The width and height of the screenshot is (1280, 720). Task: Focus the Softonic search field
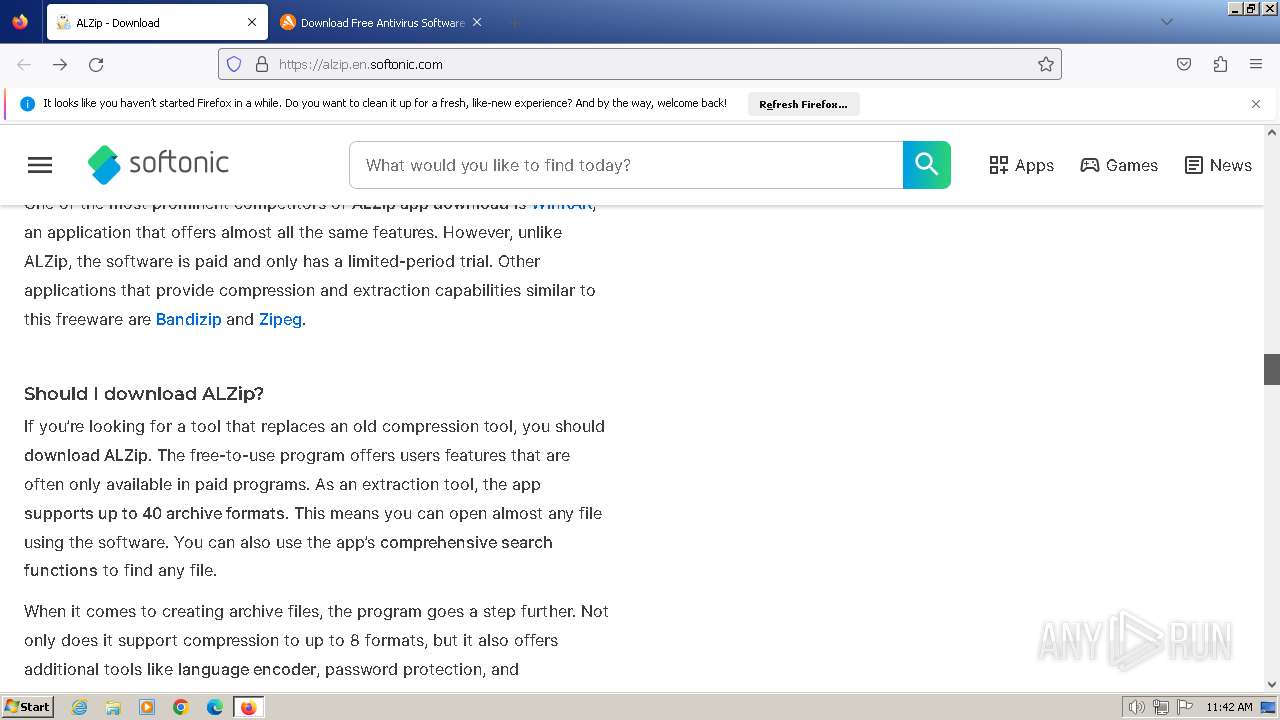[626, 165]
